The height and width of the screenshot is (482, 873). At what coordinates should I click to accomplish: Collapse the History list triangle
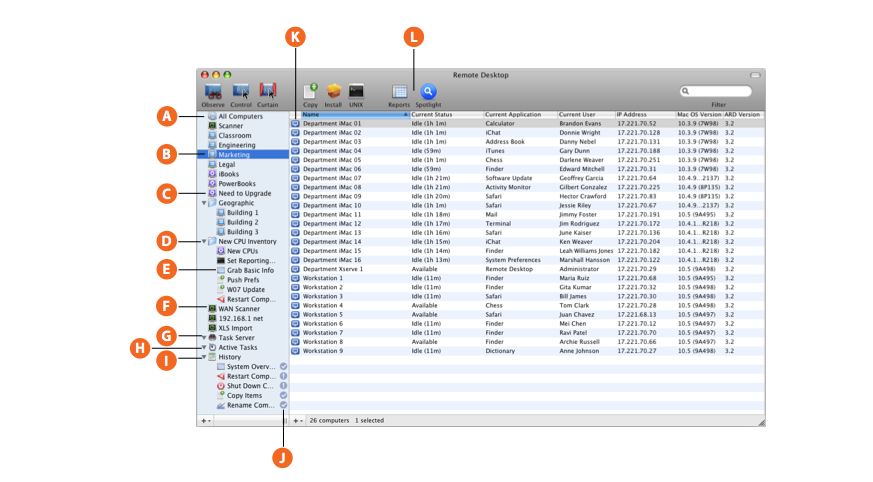coord(204,357)
